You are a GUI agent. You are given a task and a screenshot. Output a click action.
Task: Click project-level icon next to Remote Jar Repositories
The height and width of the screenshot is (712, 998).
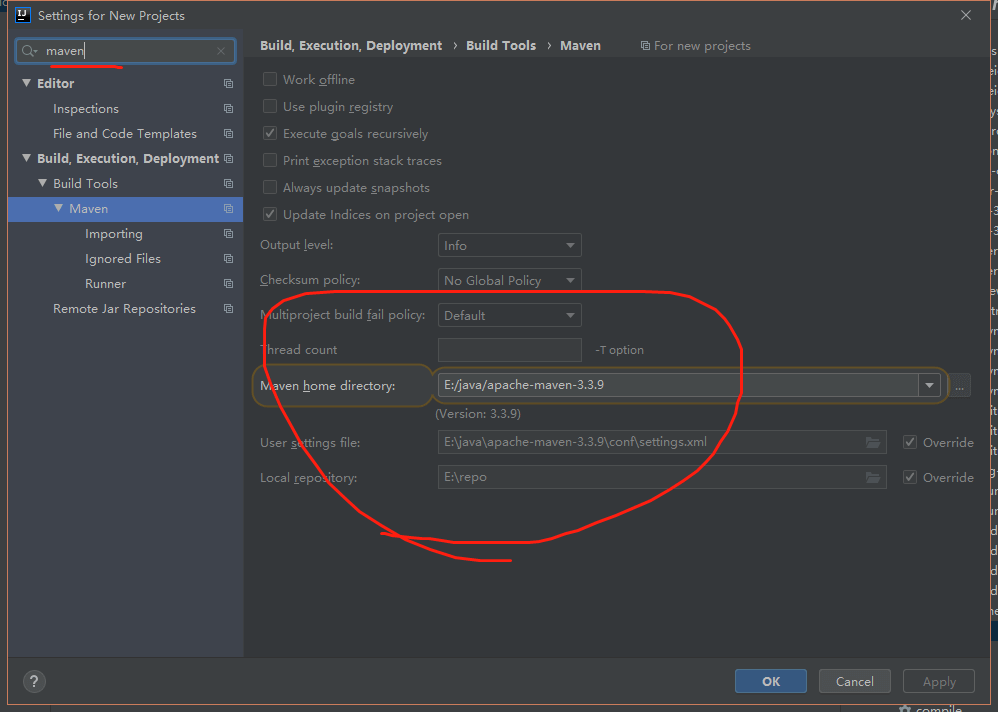[x=228, y=309]
